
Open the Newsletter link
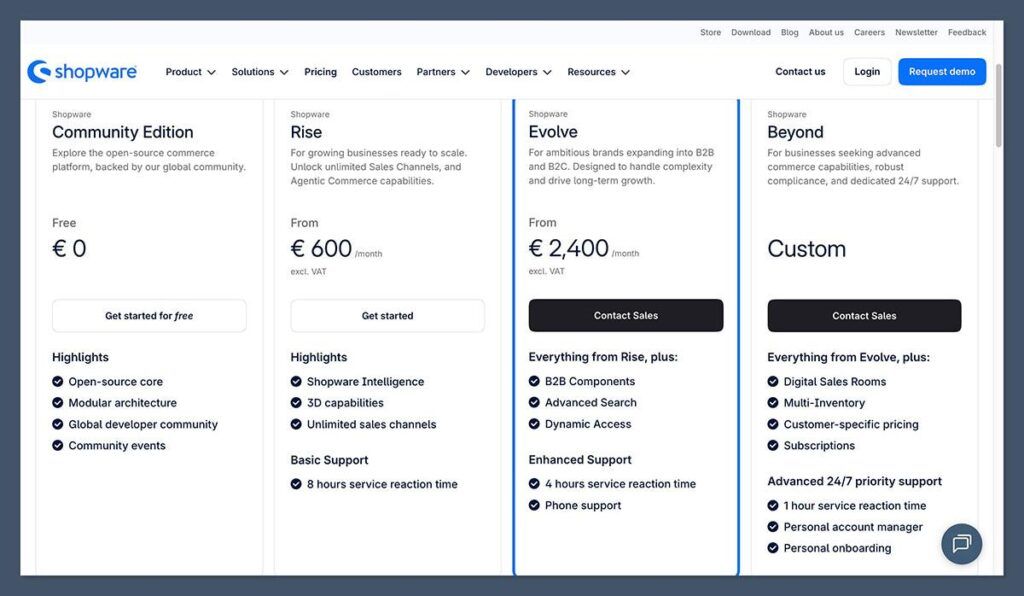coord(916,32)
